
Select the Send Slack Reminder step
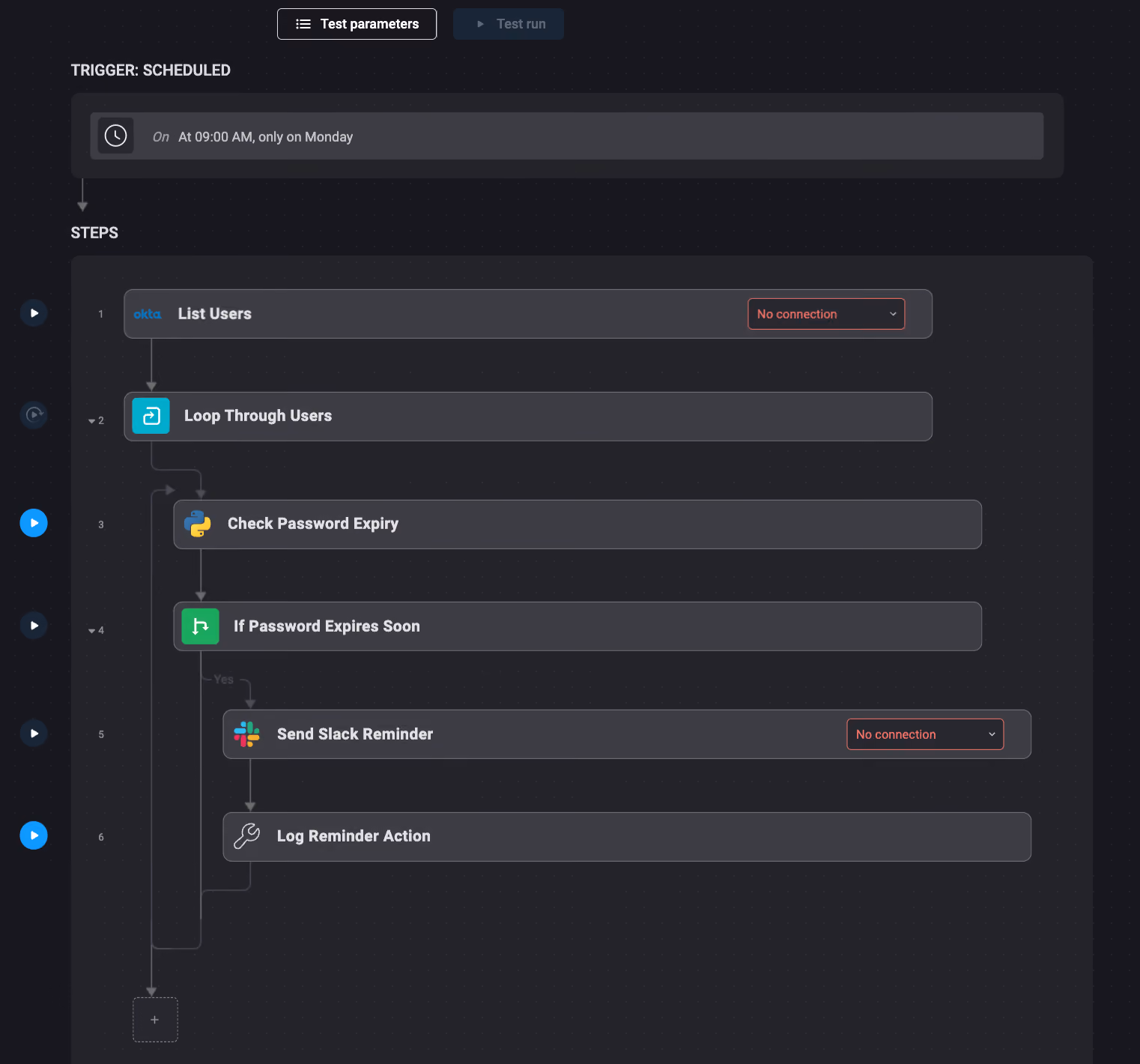tap(627, 734)
